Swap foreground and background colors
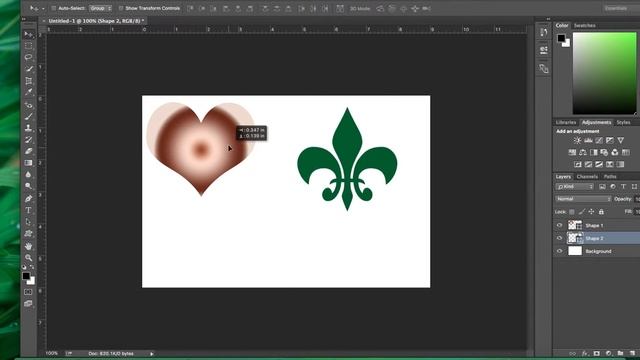 click(32, 267)
